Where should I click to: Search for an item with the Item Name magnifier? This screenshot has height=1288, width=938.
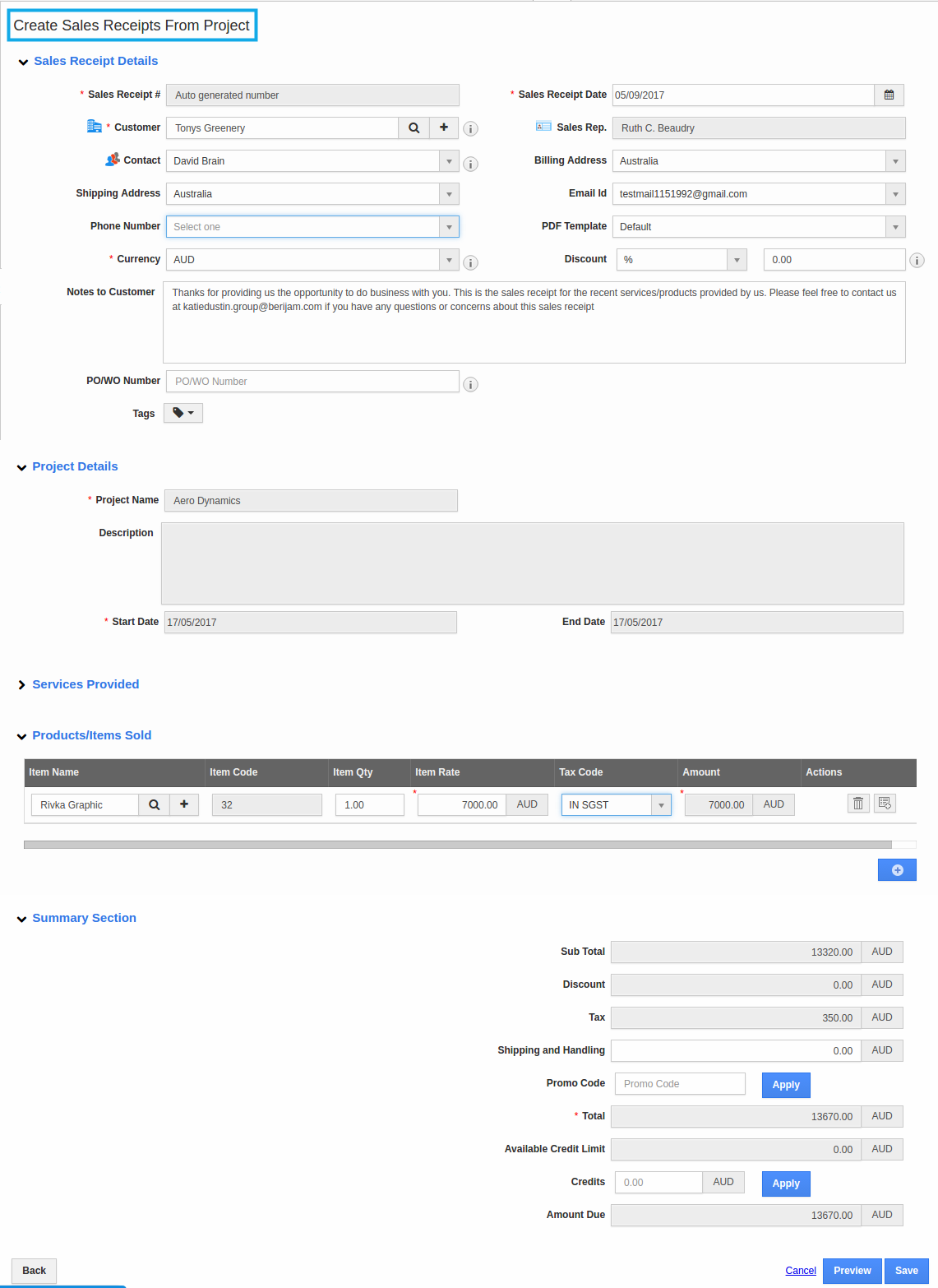154,804
